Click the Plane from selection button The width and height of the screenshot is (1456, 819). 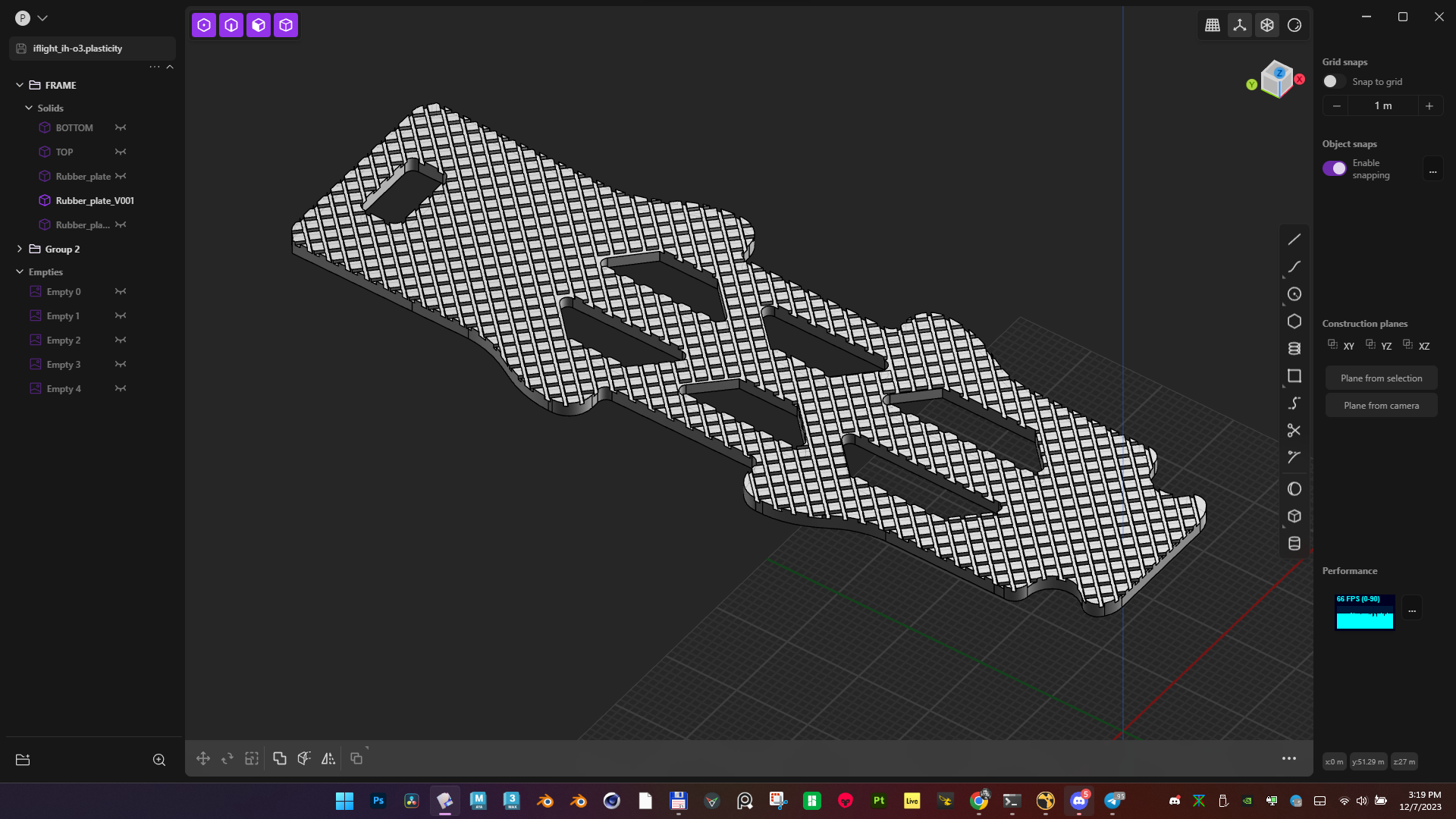(1381, 378)
